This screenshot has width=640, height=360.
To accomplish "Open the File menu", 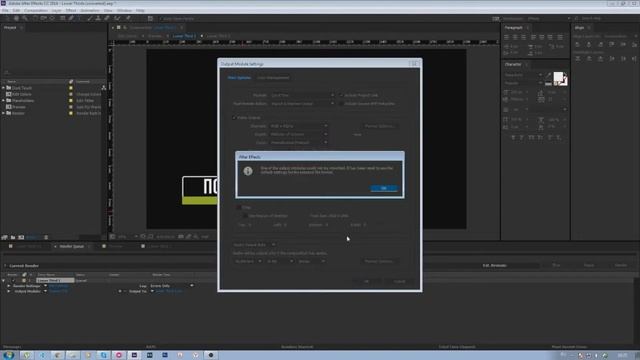I will tap(5, 10).
